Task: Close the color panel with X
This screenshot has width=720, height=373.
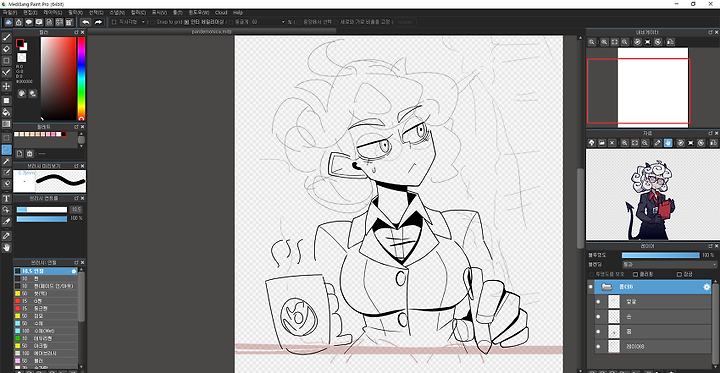Action: pyautogui.click(x=83, y=33)
